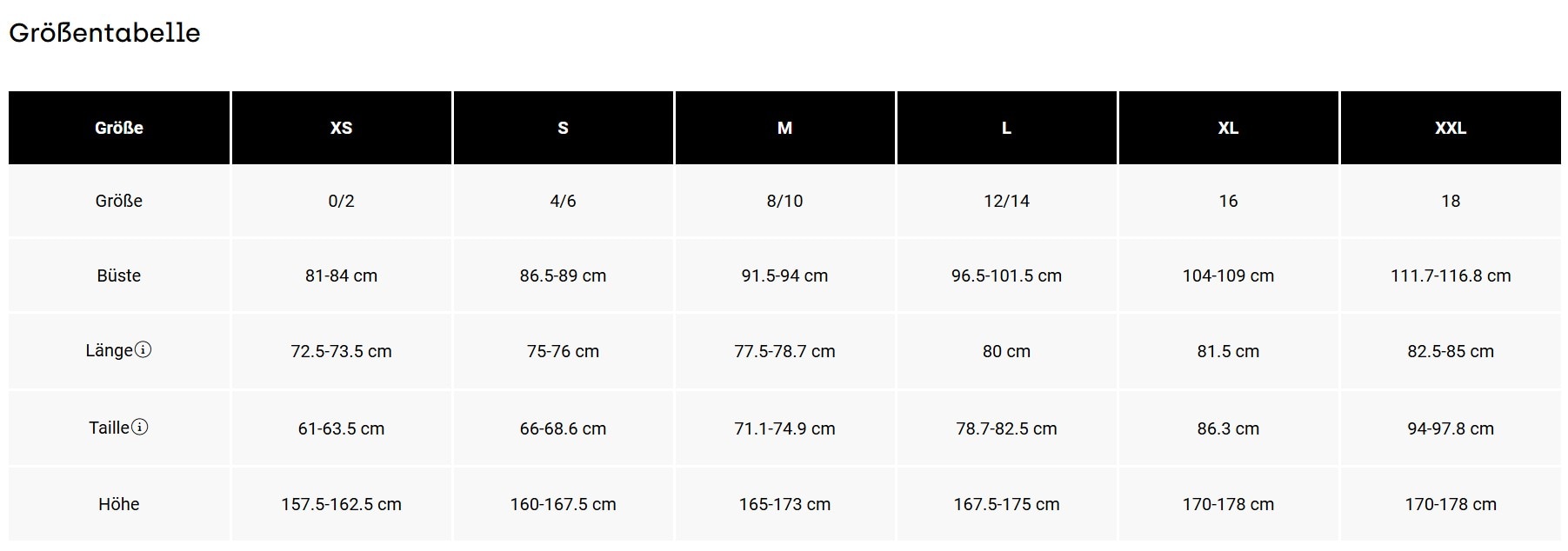The width and height of the screenshot is (1568, 551).
Task: Click the 8/10 size cell
Action: coord(784,201)
